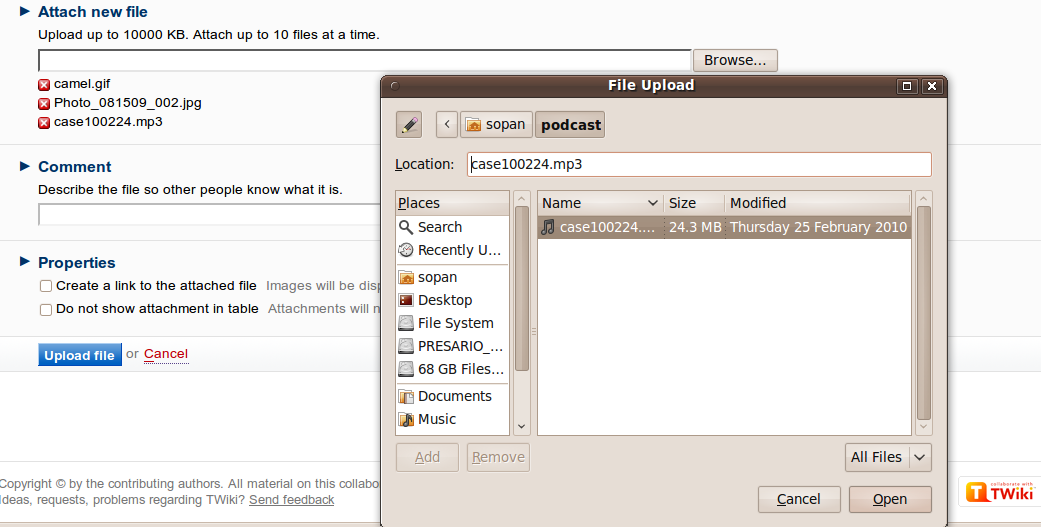Click Cancel in File Upload dialog
The width and height of the screenshot is (1041, 527).
tap(799, 499)
